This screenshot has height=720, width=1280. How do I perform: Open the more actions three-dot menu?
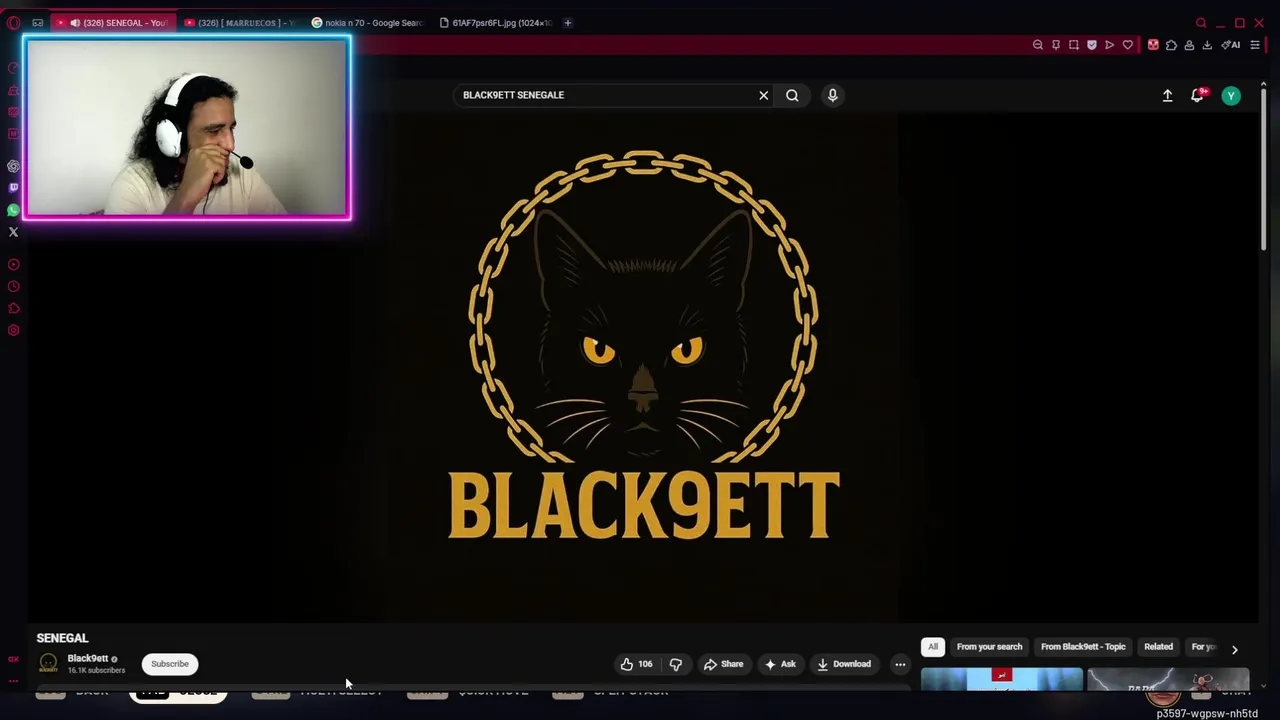(x=900, y=664)
